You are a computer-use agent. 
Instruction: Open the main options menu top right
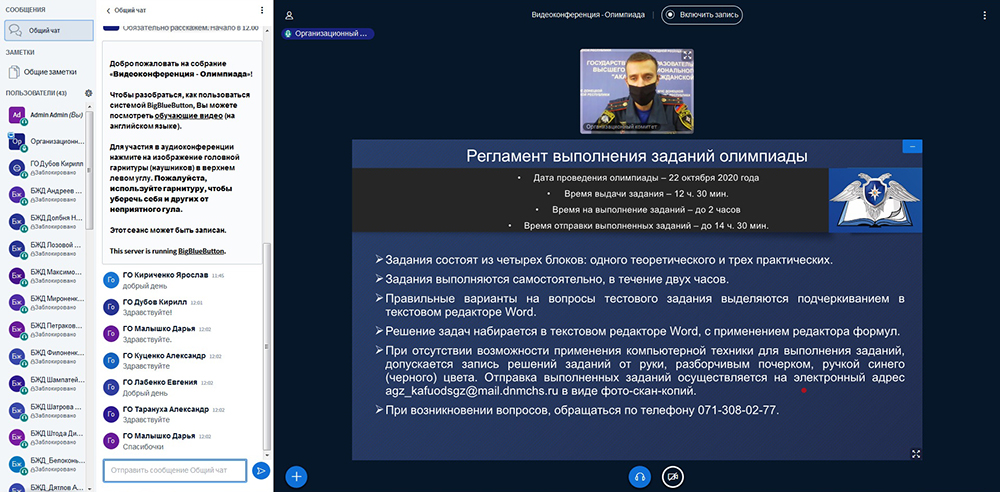tap(986, 15)
